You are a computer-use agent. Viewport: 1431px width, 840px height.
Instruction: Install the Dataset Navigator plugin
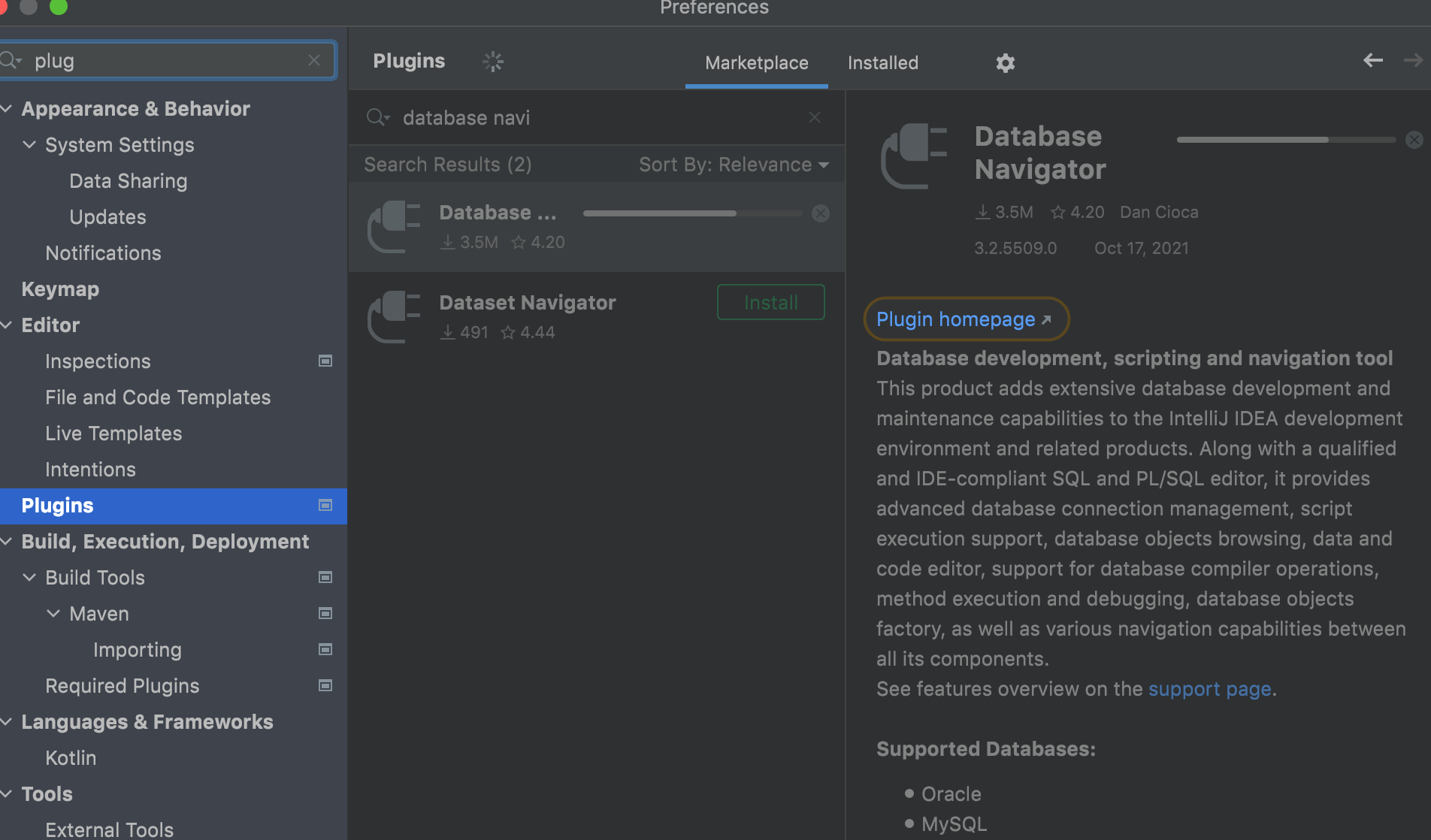point(771,303)
